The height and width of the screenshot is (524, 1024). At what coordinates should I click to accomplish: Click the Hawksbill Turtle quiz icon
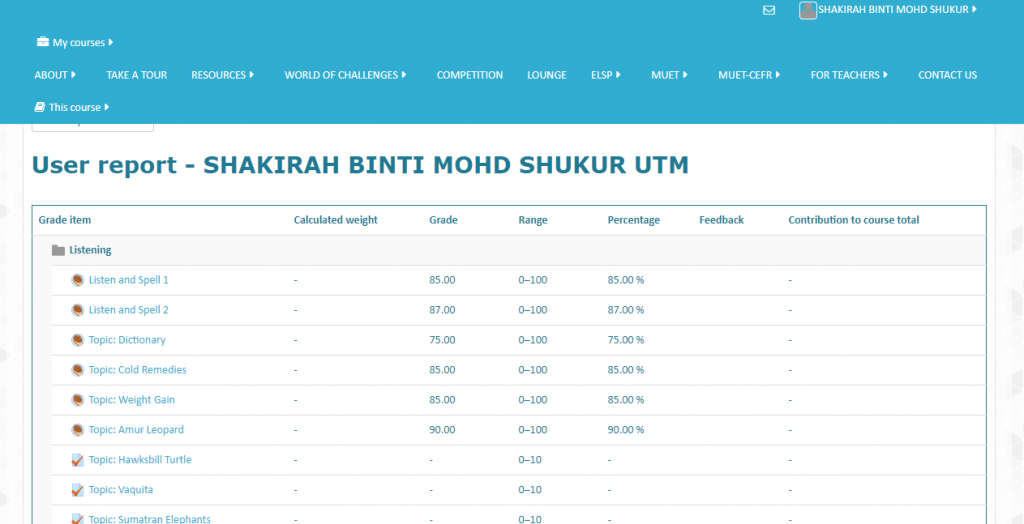coord(78,460)
